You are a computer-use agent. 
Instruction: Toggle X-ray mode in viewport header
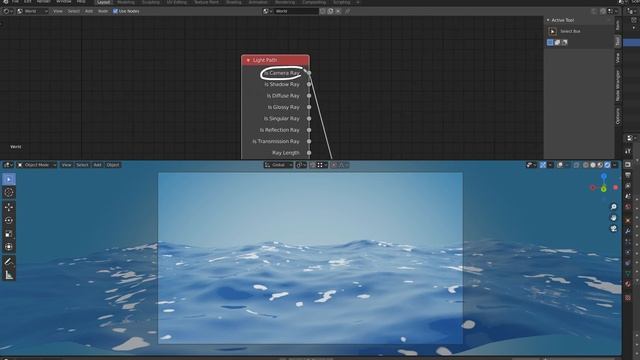click(576, 165)
